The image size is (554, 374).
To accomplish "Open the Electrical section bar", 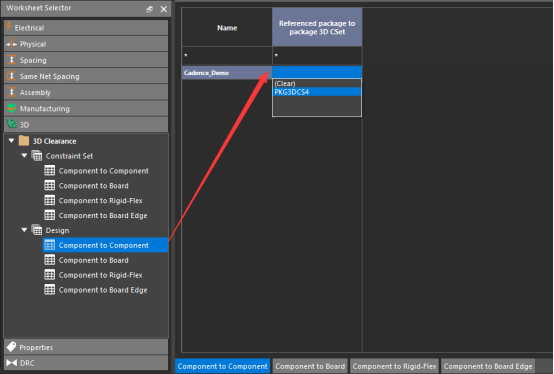I will point(86,28).
